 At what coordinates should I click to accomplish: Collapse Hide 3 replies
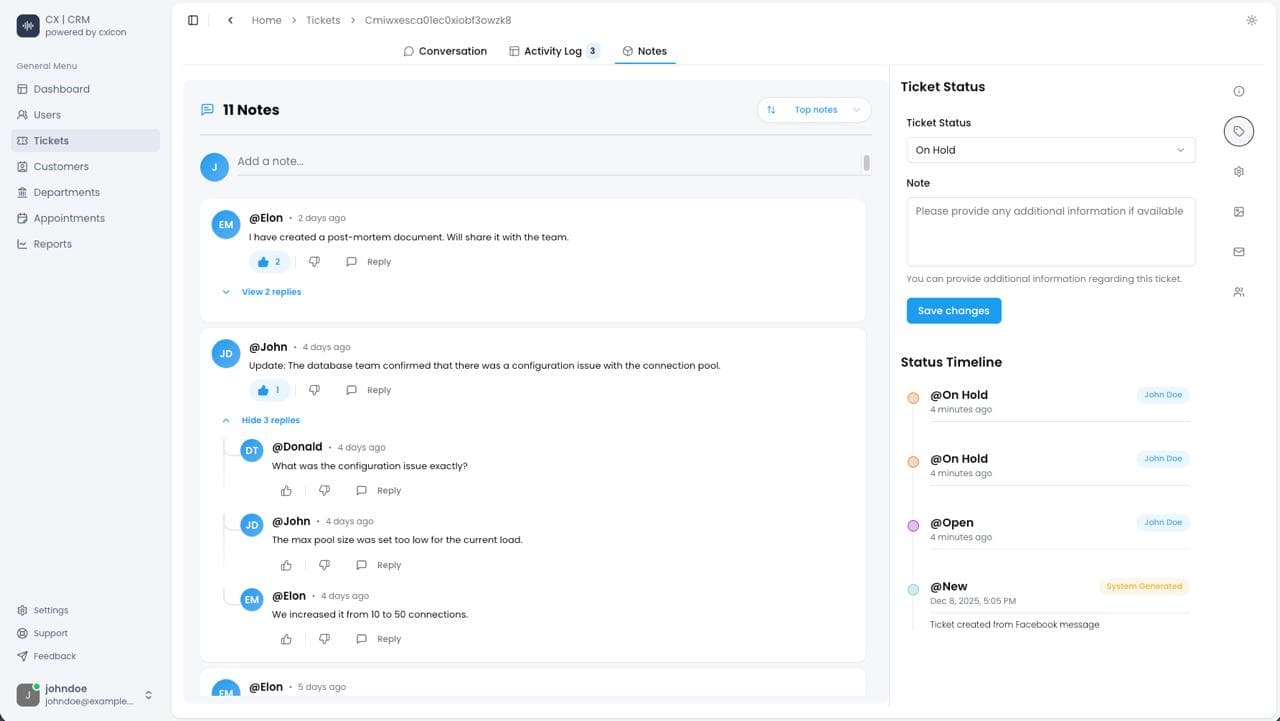pyautogui.click(x=261, y=420)
